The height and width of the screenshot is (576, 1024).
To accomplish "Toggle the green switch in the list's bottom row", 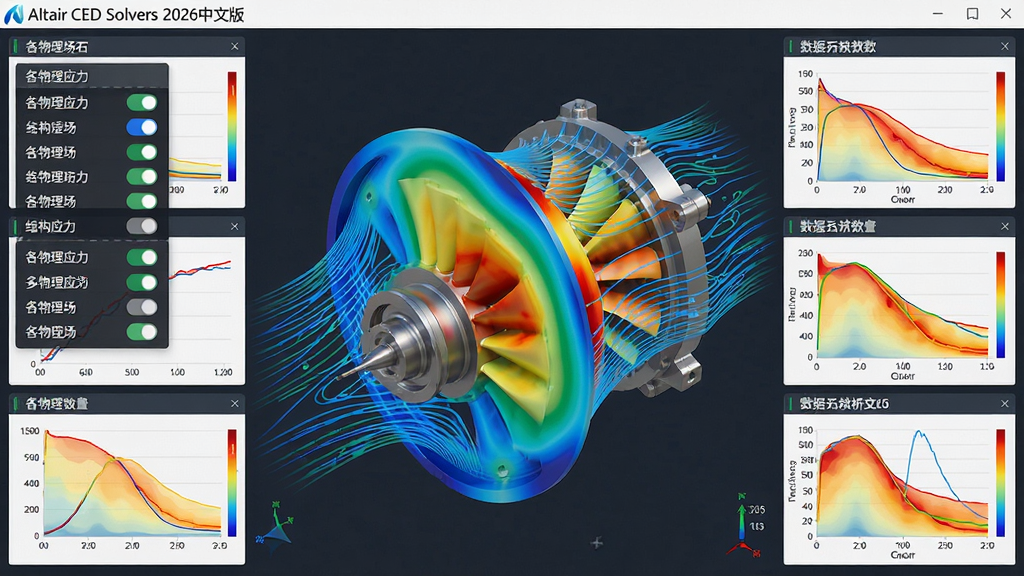I will click(142, 332).
